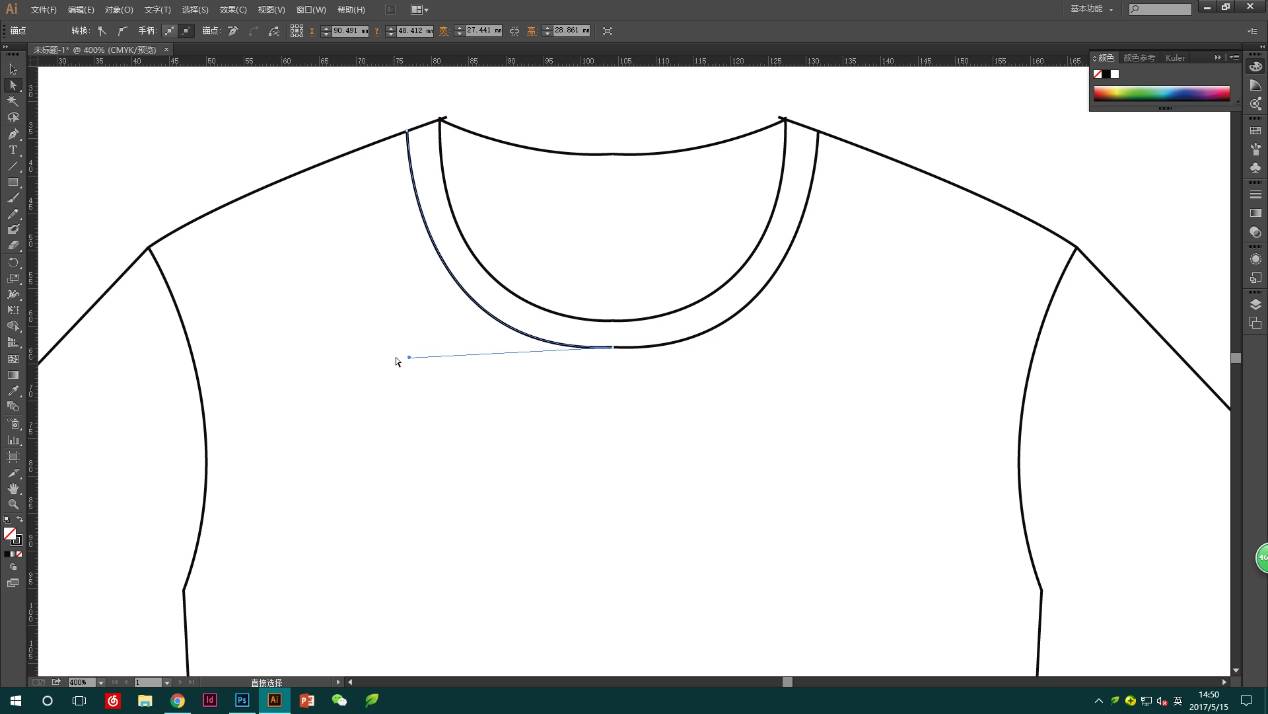Select the Type tool
The height and width of the screenshot is (714, 1268).
coord(13,149)
